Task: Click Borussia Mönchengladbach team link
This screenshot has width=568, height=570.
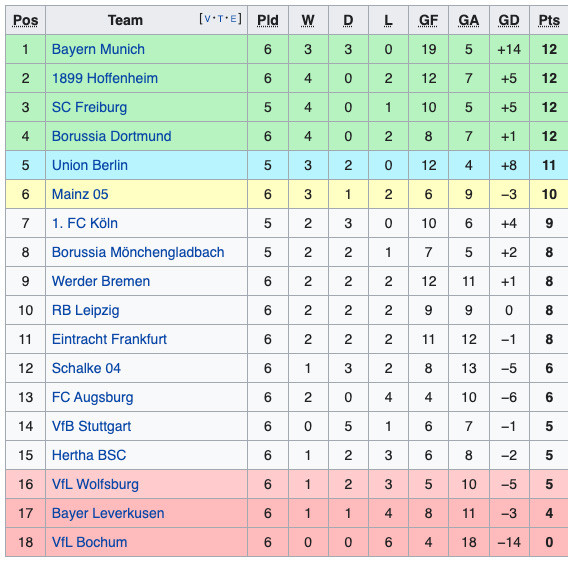Action: (x=138, y=252)
